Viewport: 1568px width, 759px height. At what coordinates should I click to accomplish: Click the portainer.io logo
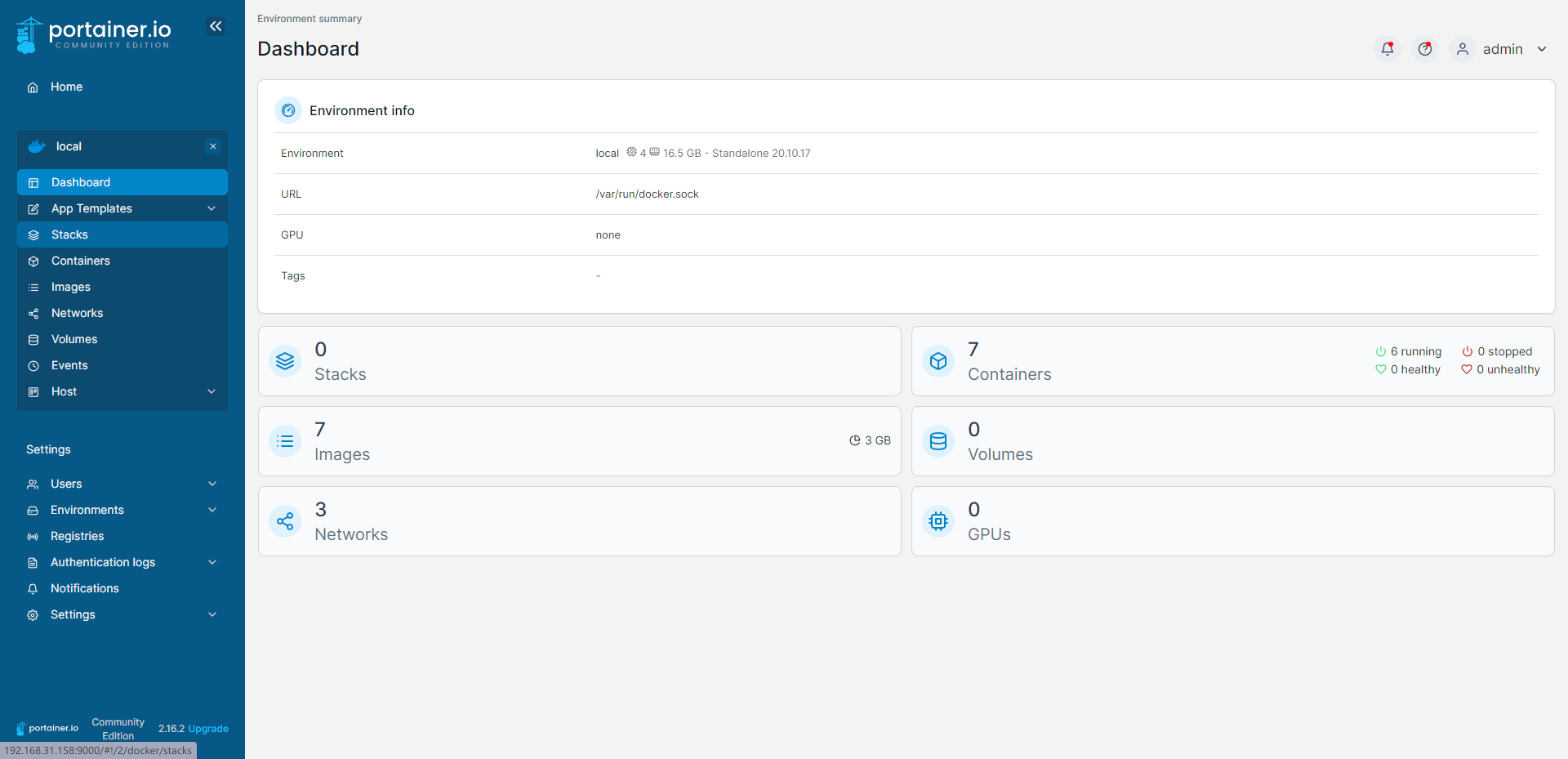coord(94,34)
